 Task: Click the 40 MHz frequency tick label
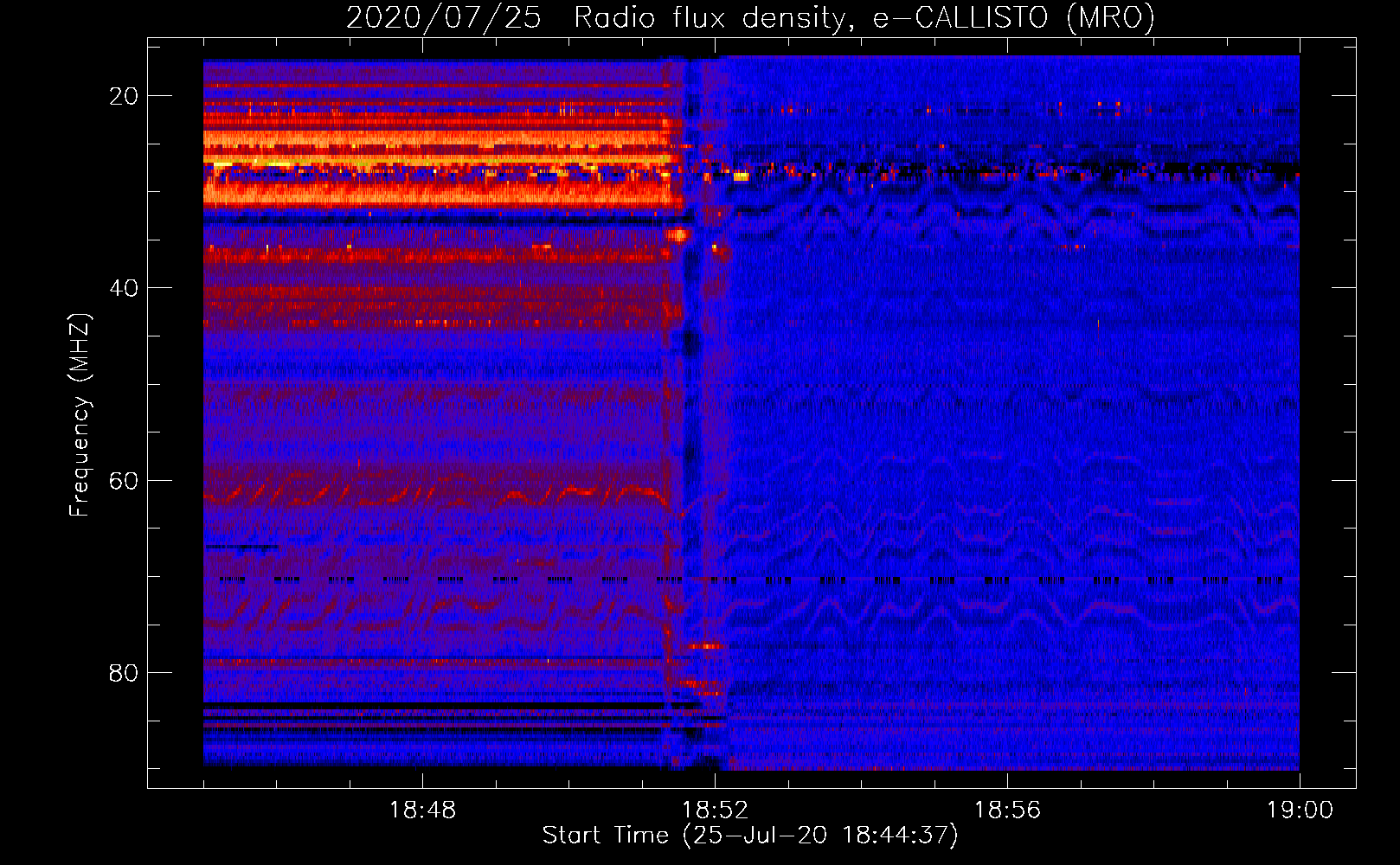click(x=124, y=288)
